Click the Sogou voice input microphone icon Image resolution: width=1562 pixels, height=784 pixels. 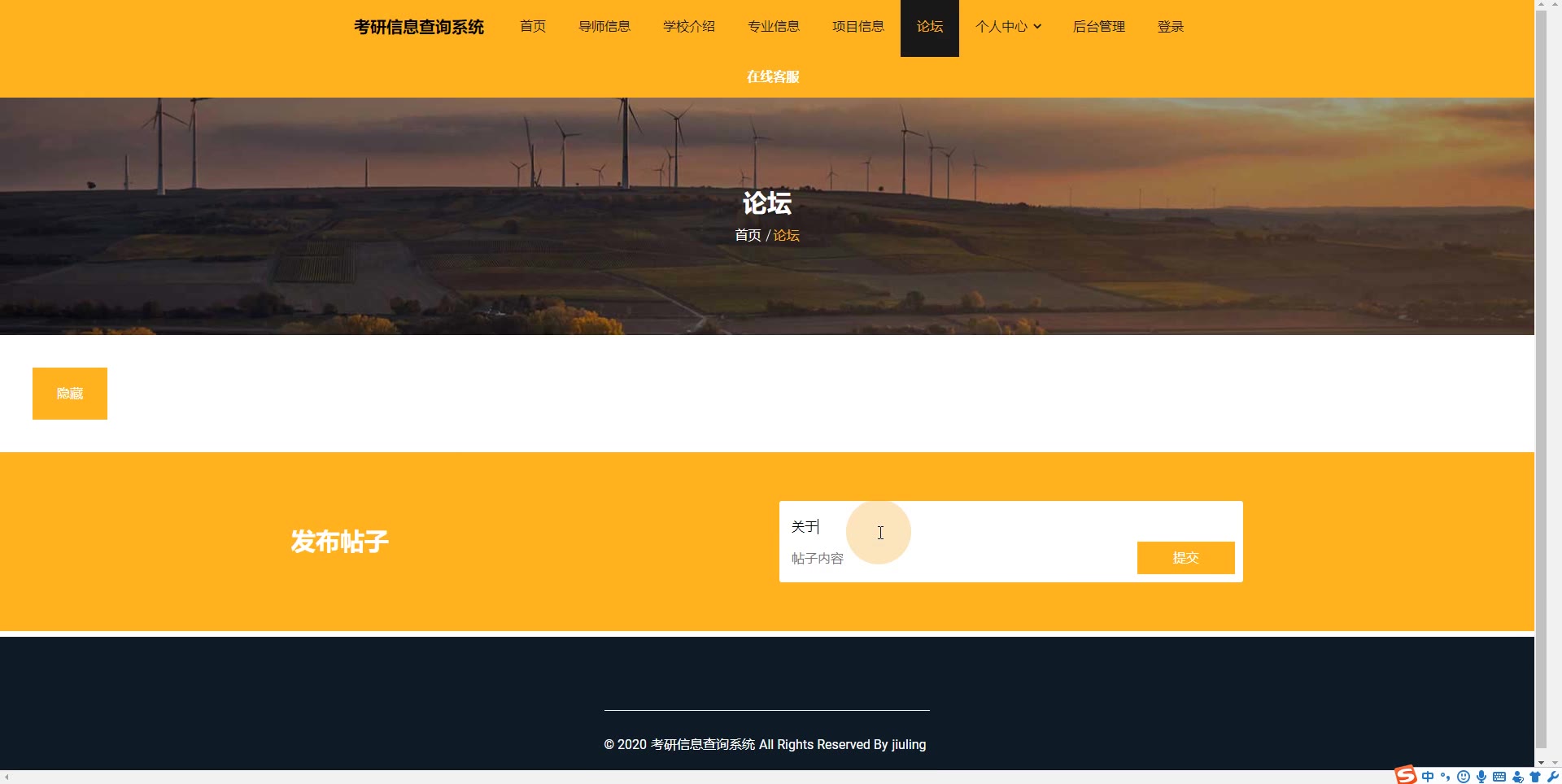(x=1481, y=777)
